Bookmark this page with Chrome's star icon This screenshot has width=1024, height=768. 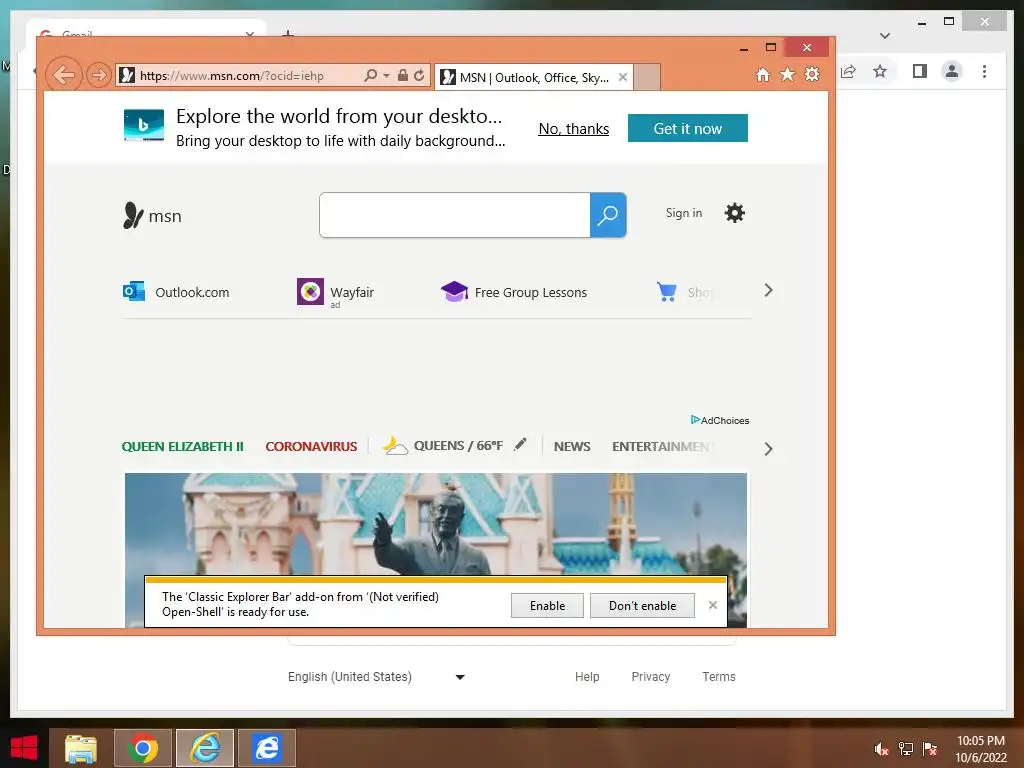(880, 71)
